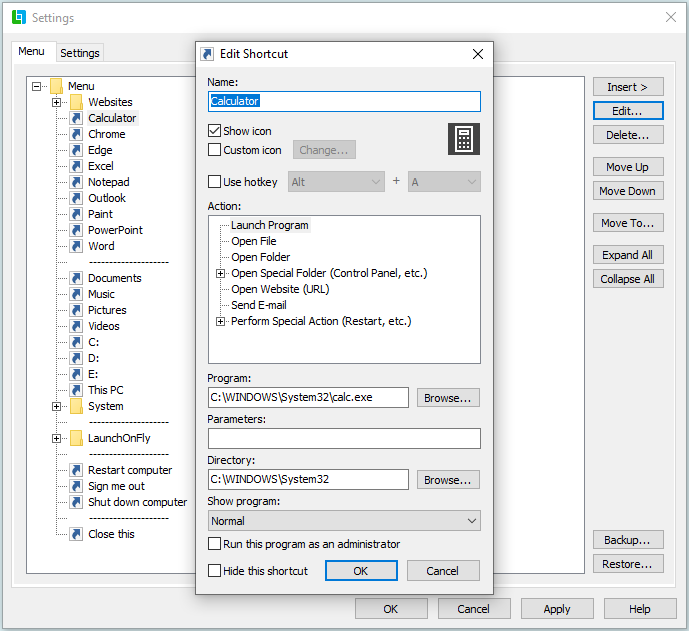Click the LaunchOnFly folder icon
The width and height of the screenshot is (689, 631).
coord(76,438)
